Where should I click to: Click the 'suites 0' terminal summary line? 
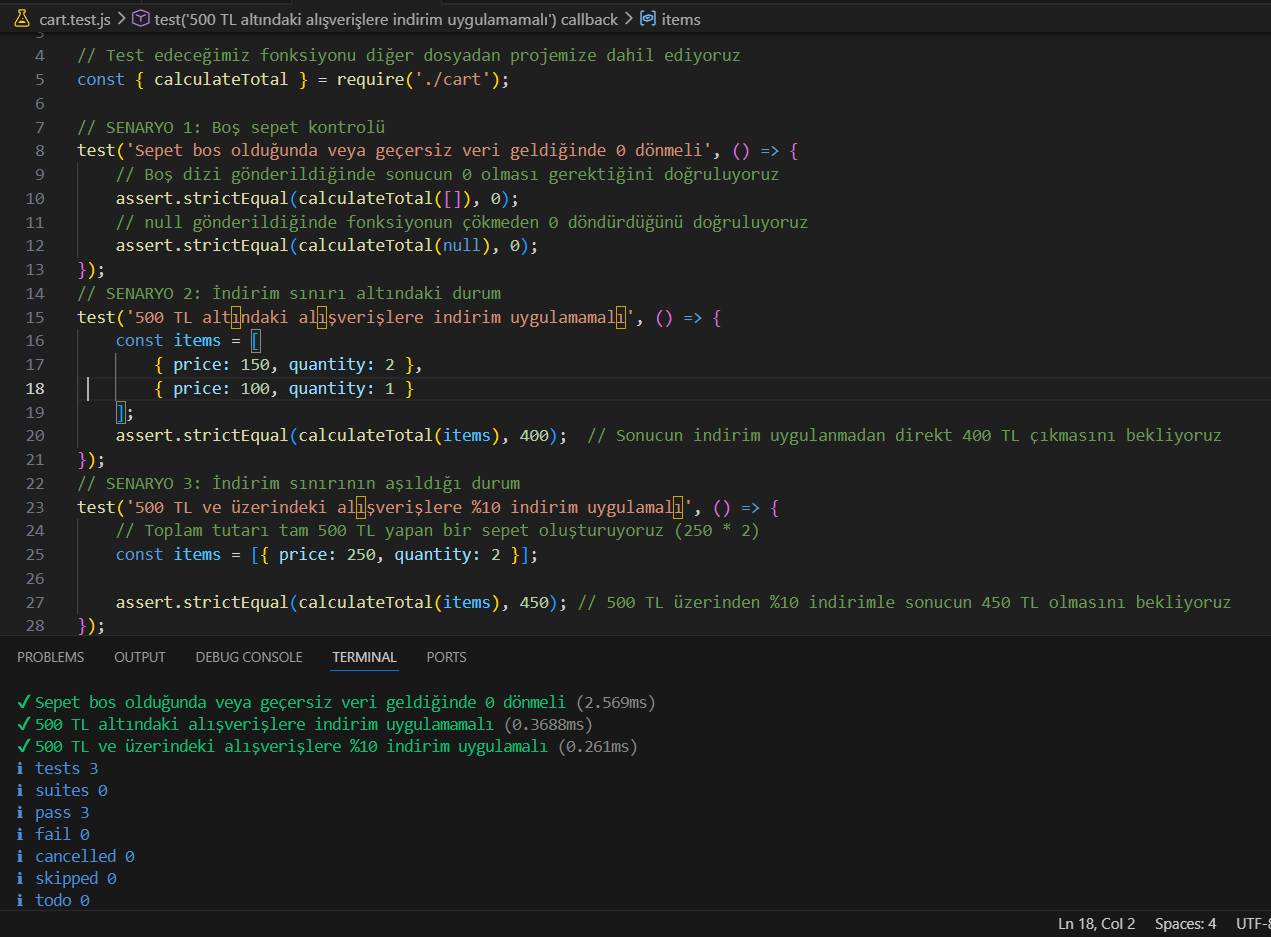point(62,790)
